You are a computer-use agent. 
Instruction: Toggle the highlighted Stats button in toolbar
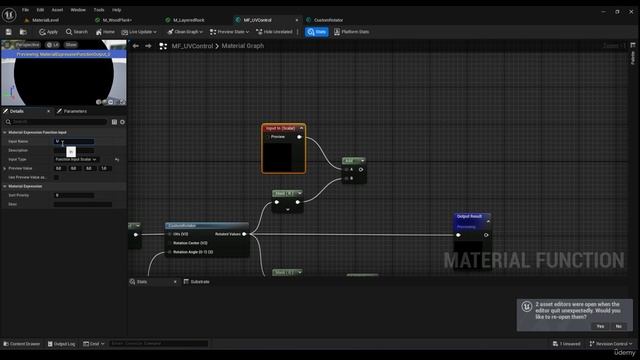(317, 32)
